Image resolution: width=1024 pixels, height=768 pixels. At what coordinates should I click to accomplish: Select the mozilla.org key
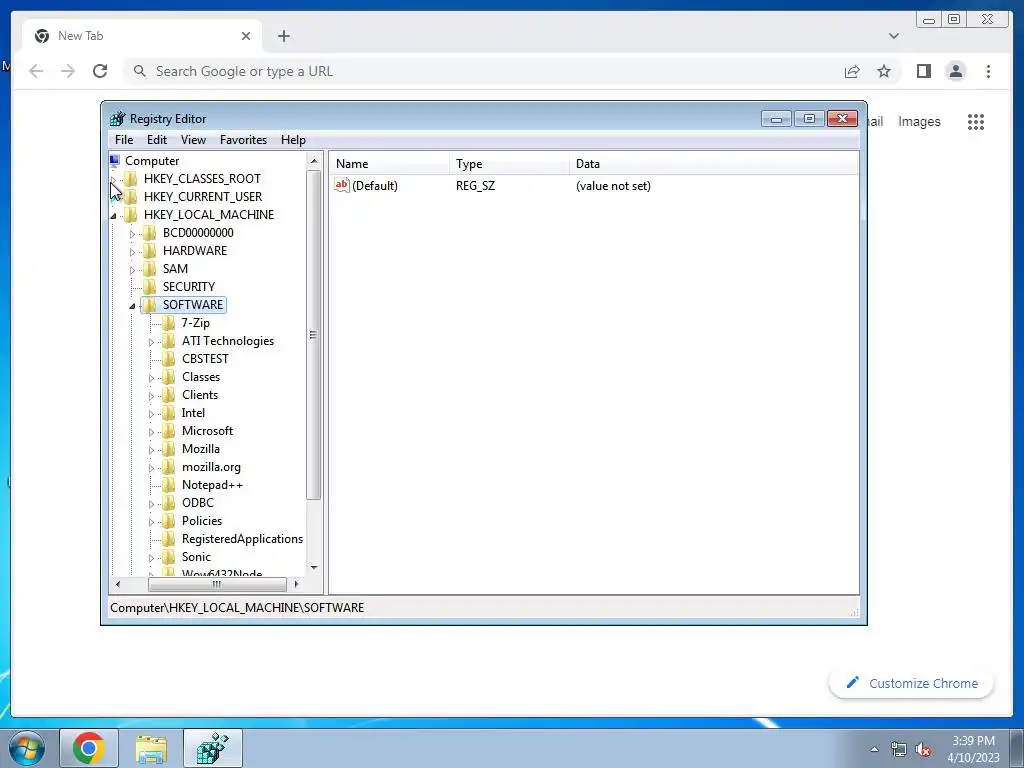(x=211, y=467)
